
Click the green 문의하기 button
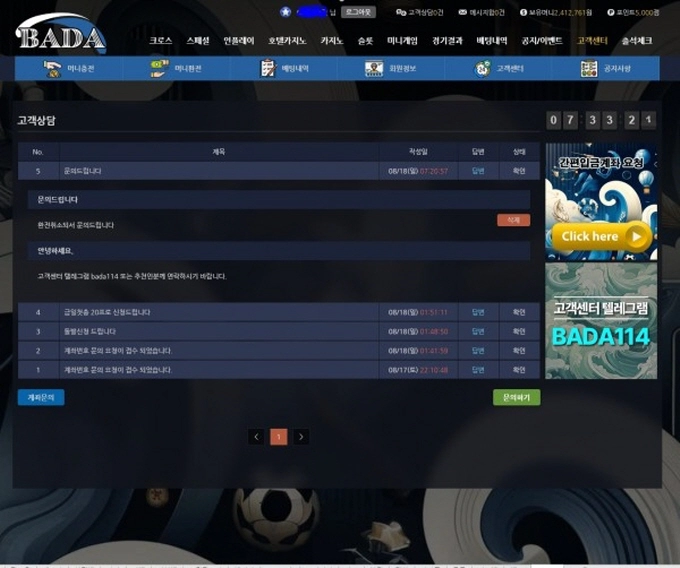coord(517,397)
